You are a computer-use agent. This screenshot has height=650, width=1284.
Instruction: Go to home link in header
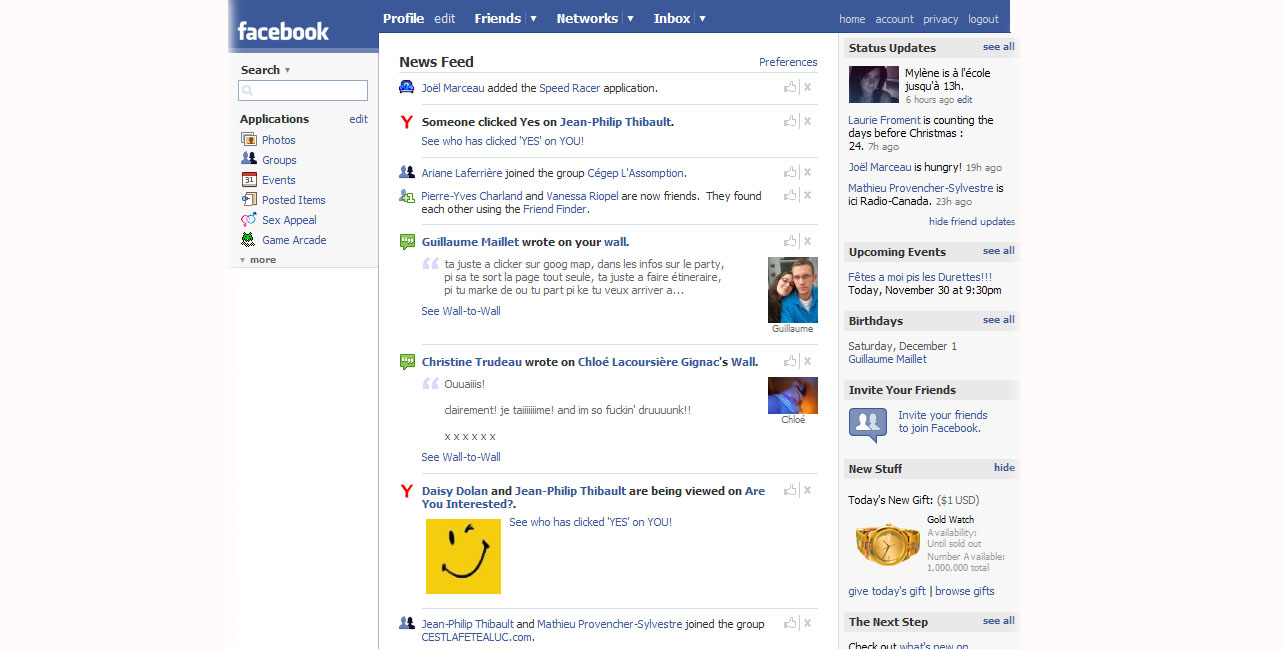click(x=852, y=19)
